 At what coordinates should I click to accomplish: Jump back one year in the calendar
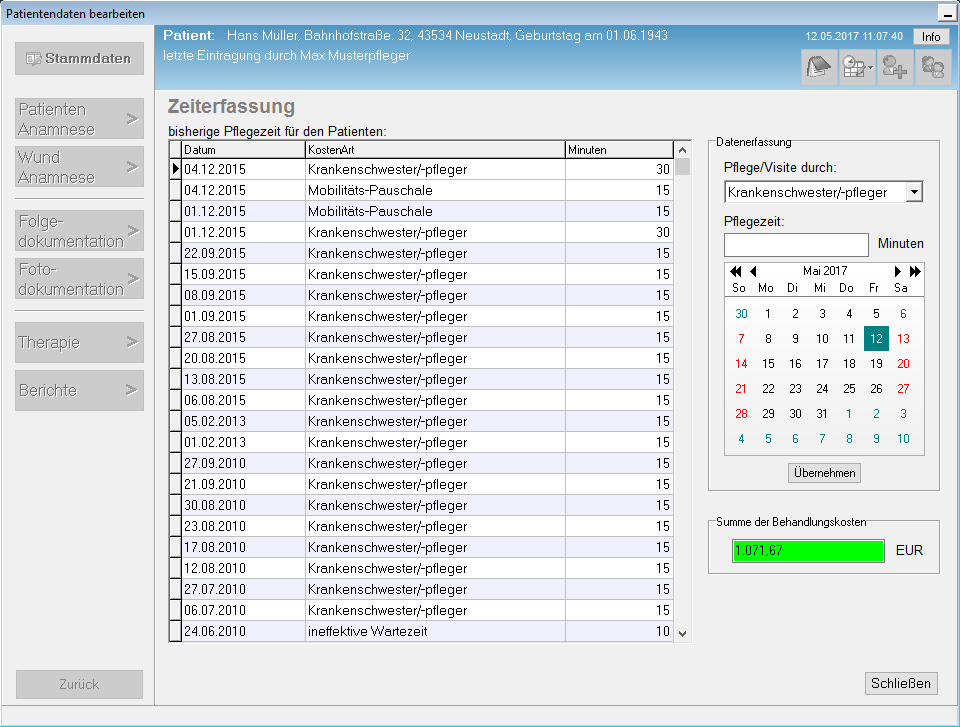click(x=735, y=271)
